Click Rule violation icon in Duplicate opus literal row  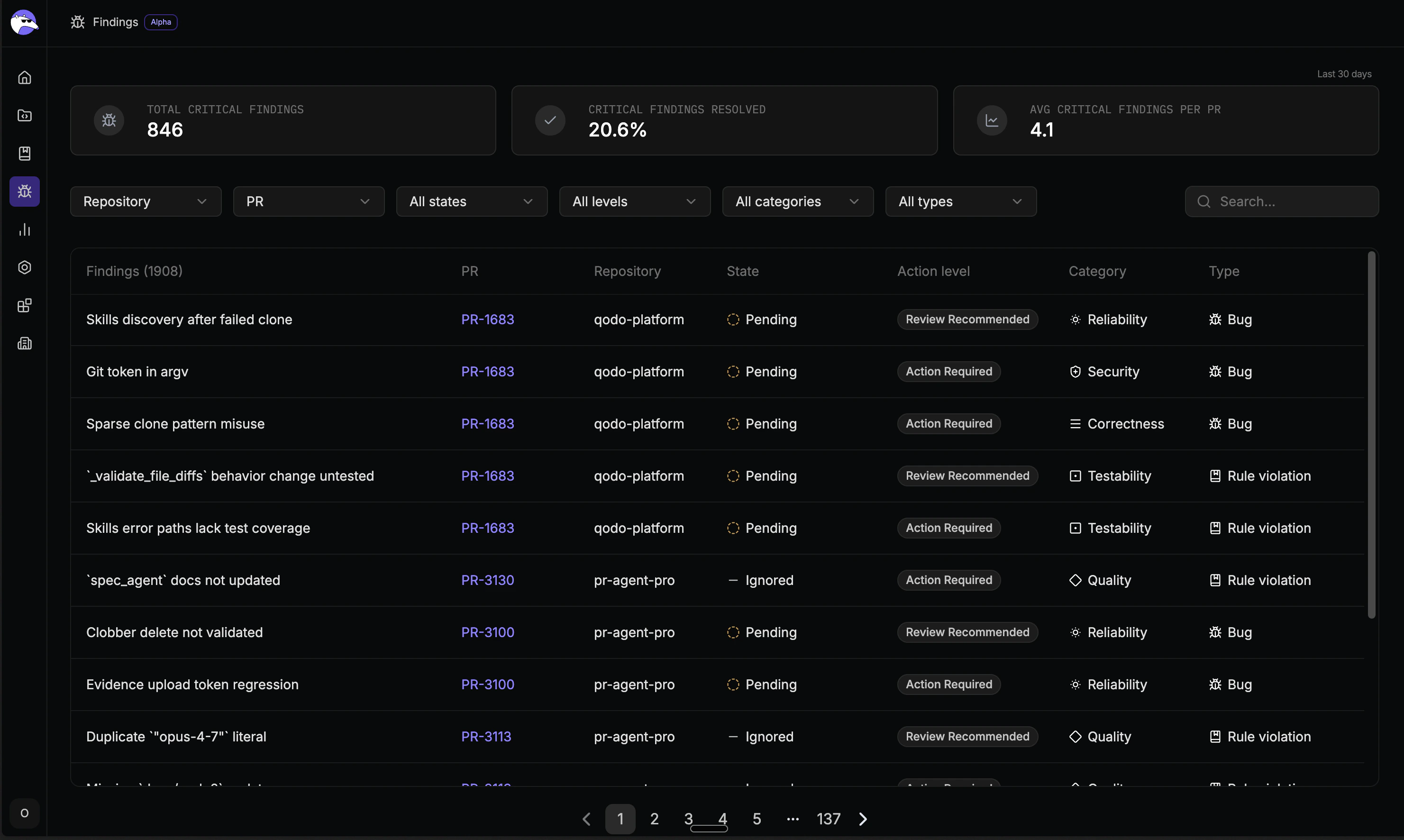pyautogui.click(x=1215, y=736)
